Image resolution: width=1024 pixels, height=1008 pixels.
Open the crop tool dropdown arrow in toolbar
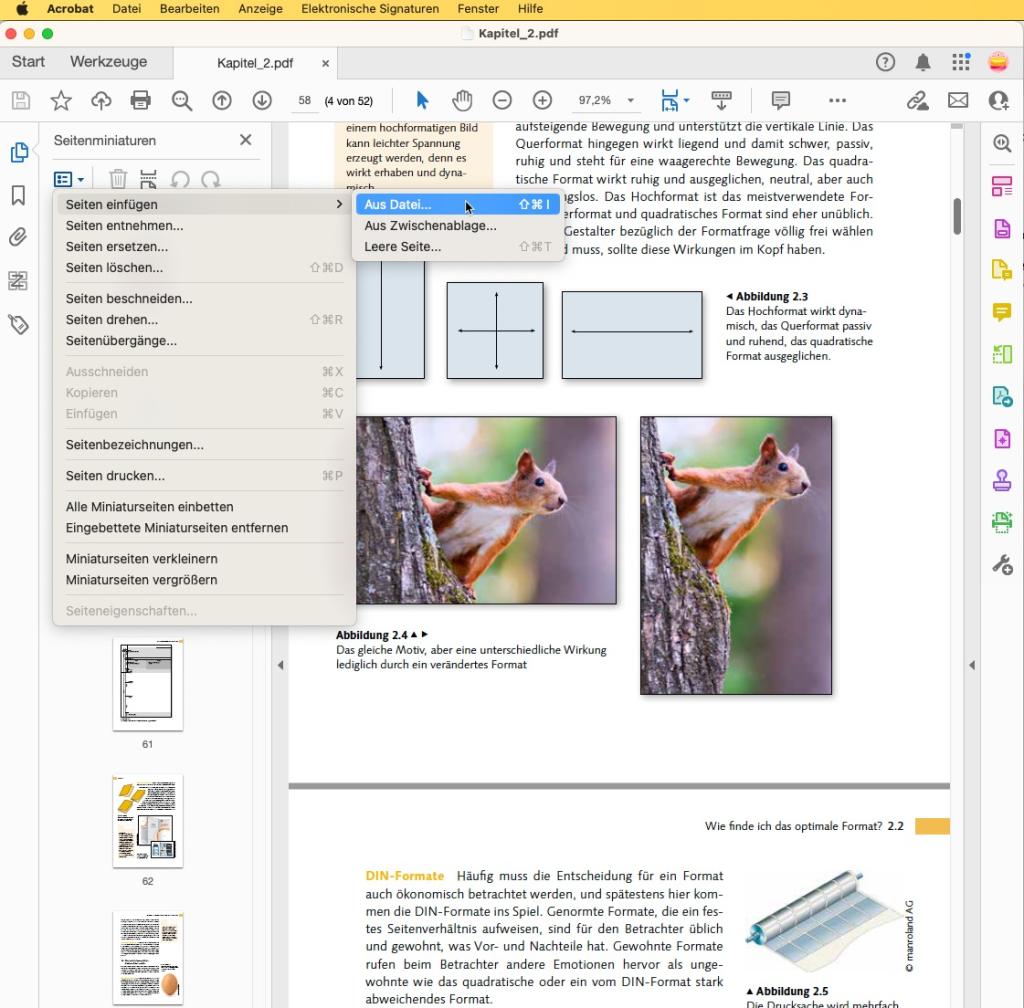[685, 100]
